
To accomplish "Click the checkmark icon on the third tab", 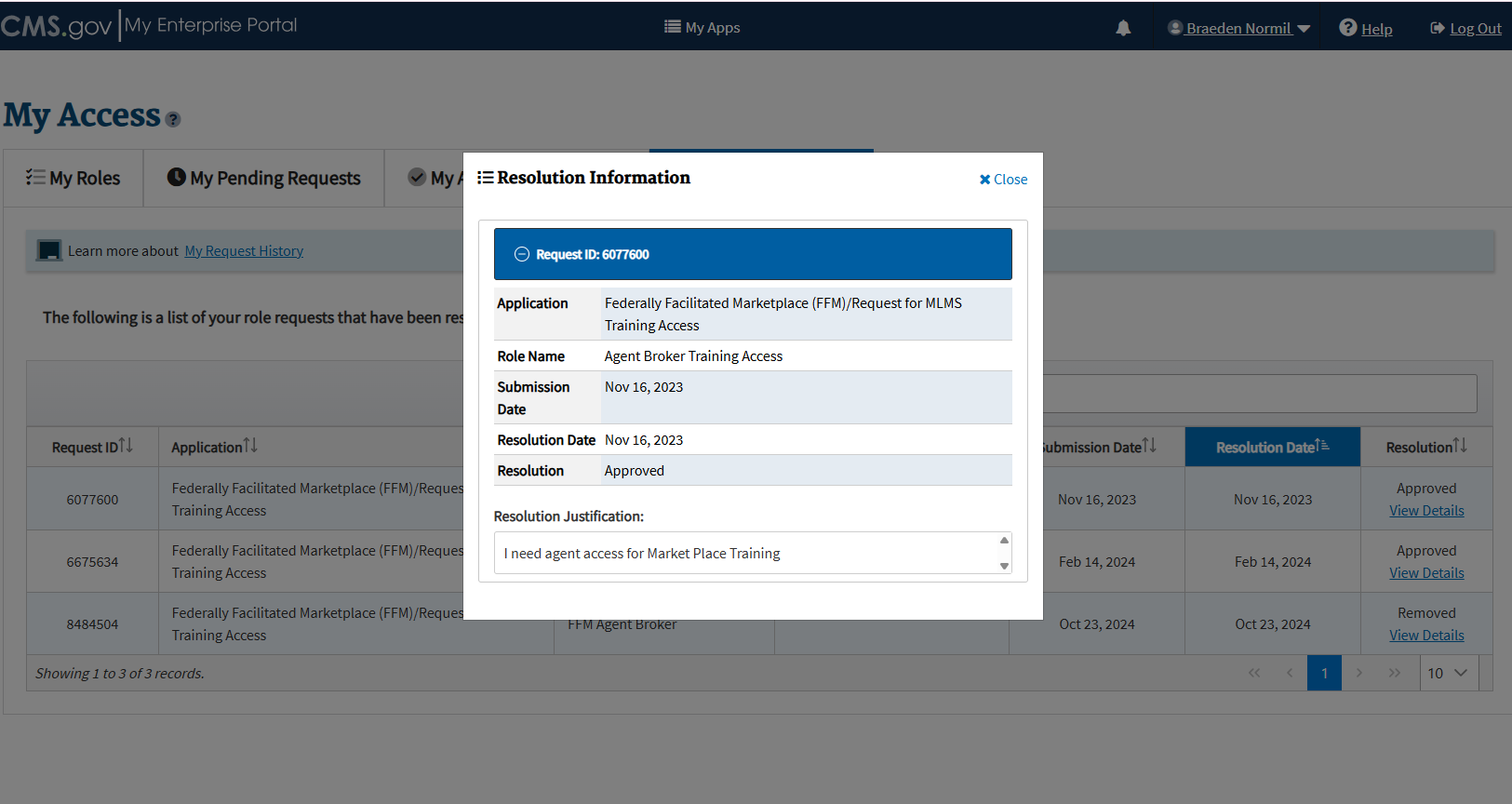I will click(417, 177).
